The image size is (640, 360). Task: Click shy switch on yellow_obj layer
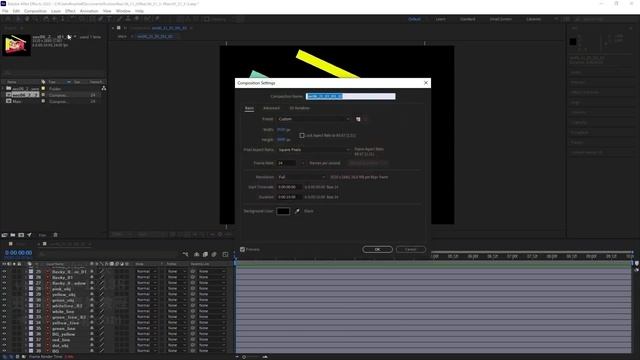[92, 294]
